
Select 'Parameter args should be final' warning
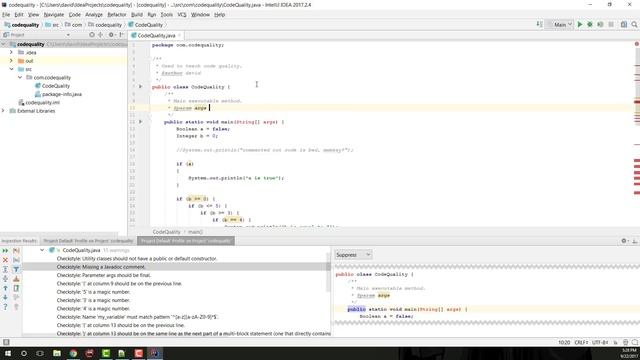pyautogui.click(x=104, y=275)
